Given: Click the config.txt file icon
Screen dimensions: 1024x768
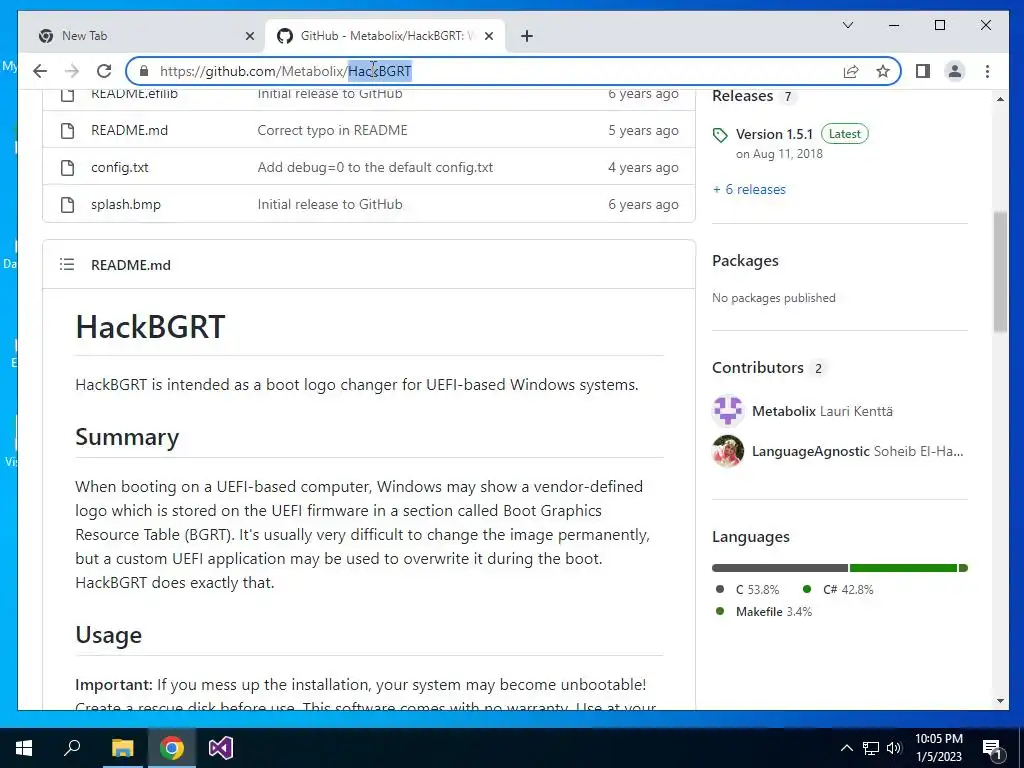Looking at the screenshot, I should 67,168.
